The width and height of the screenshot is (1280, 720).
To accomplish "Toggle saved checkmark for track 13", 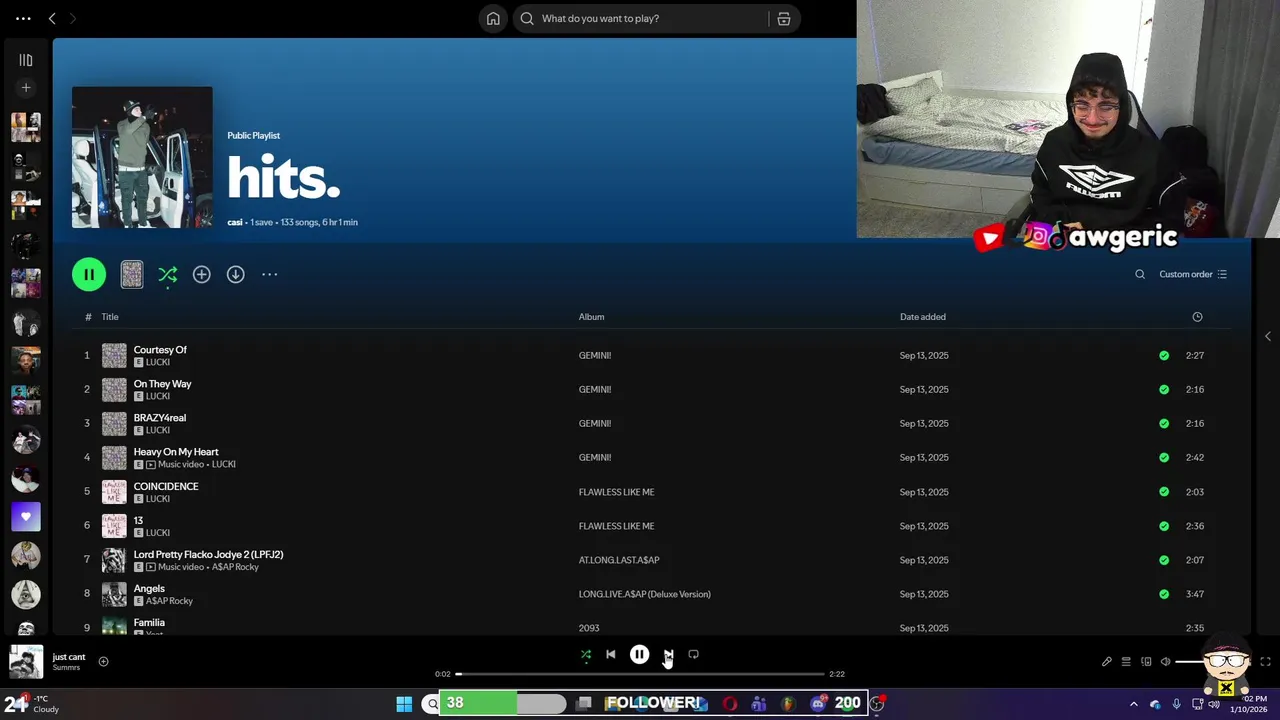I will (x=1164, y=526).
